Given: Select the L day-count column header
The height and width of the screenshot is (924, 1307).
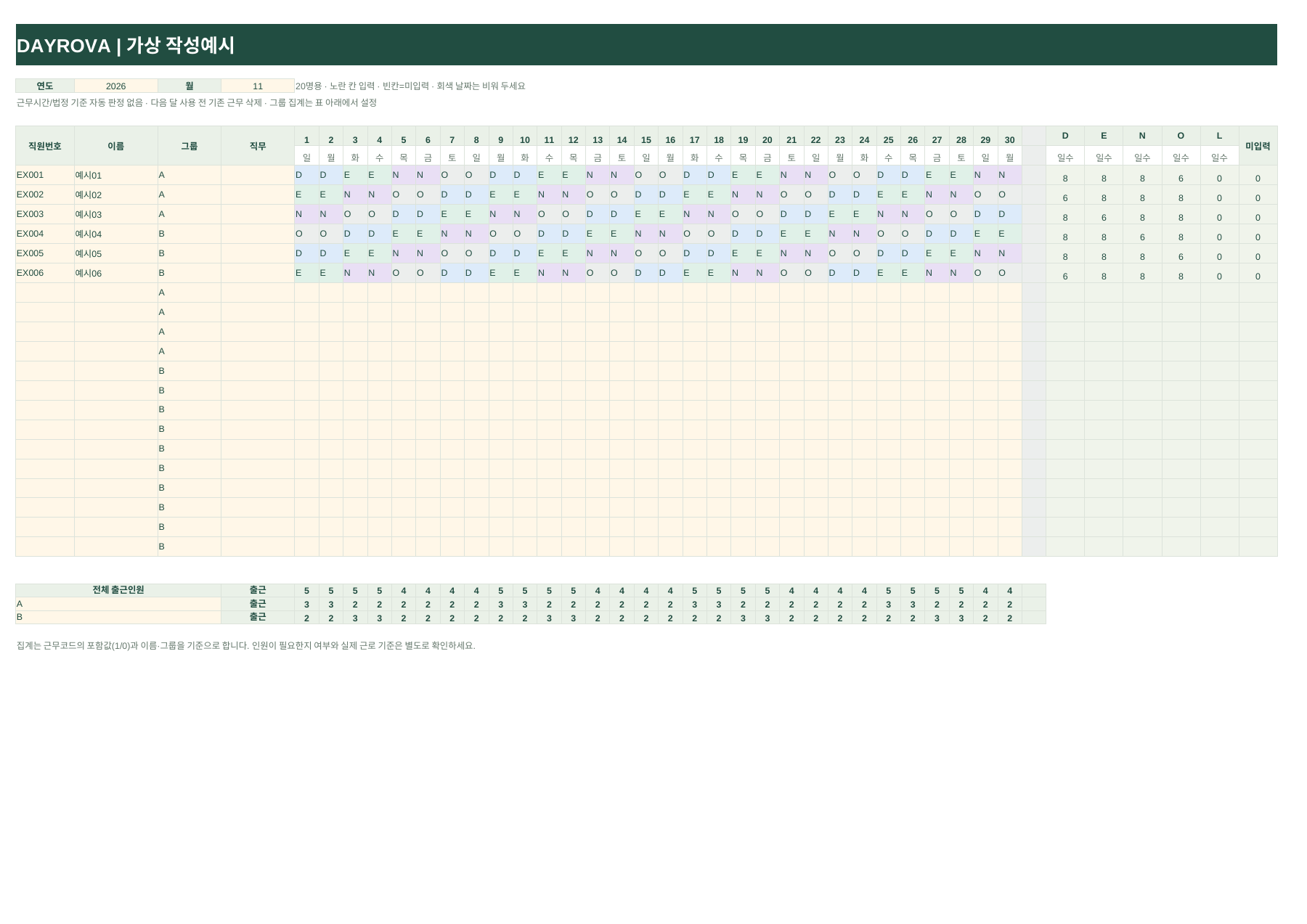Looking at the screenshot, I should [x=1219, y=136].
